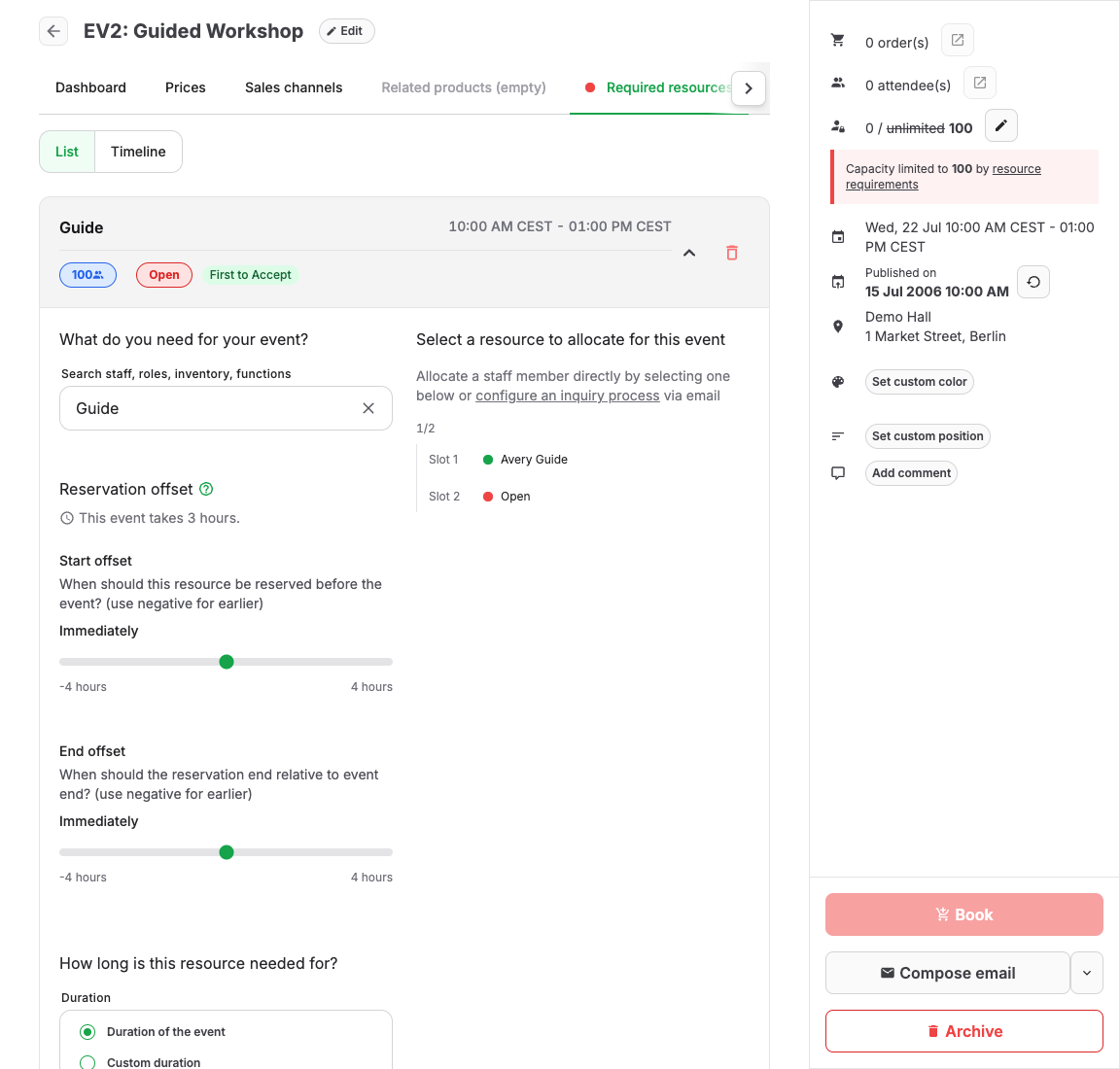This screenshot has width=1120, height=1069.
Task: Delete the Guide resource with trash icon
Action: pos(731,253)
